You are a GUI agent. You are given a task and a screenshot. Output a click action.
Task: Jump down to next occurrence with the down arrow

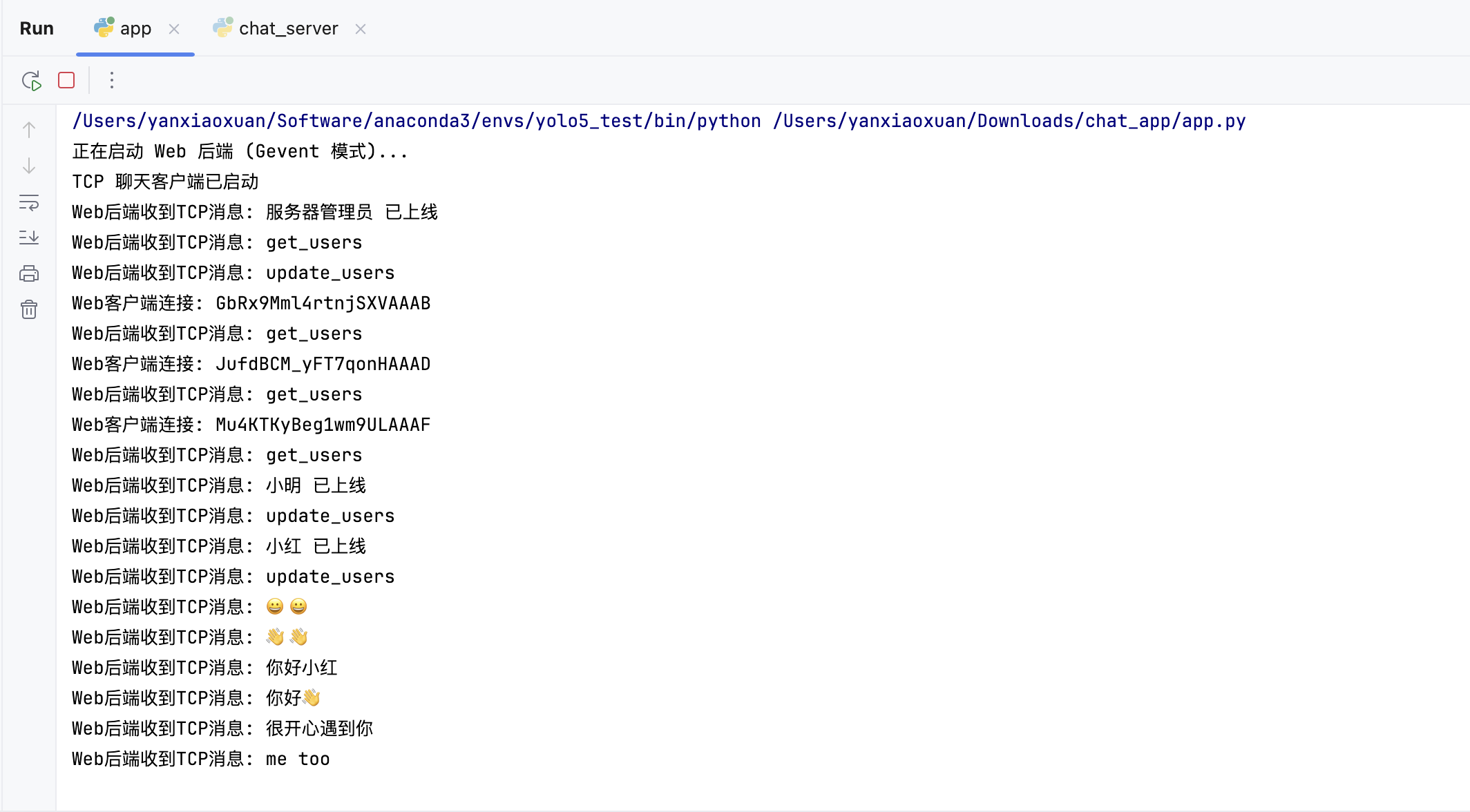point(28,166)
